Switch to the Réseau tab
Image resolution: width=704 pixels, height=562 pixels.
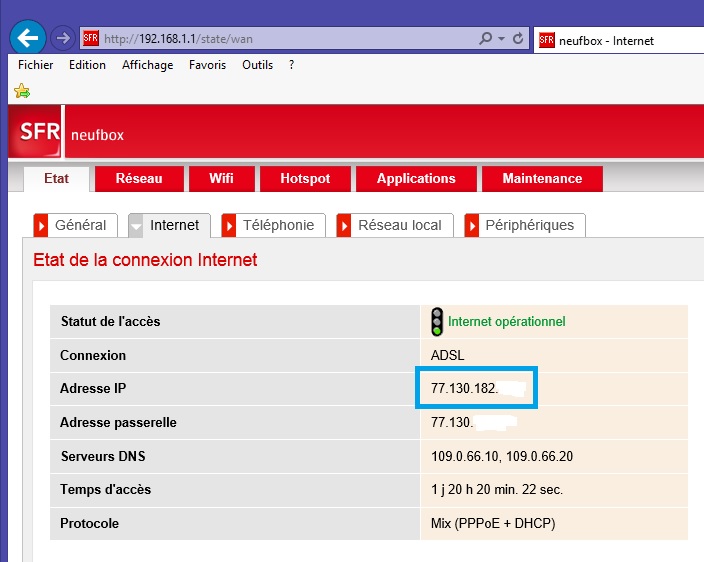pyautogui.click(x=139, y=179)
